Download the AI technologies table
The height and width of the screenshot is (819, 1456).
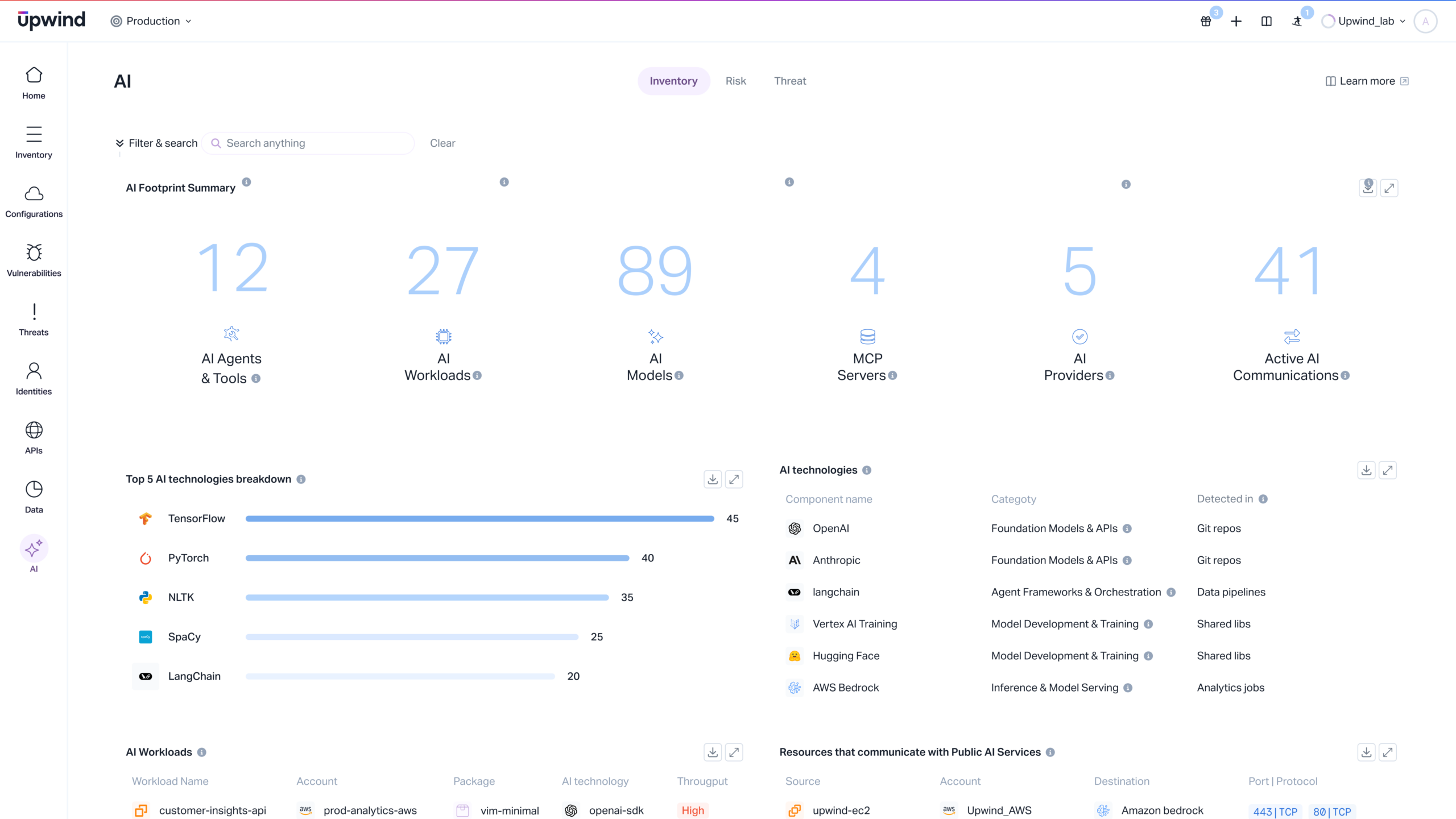click(x=1366, y=470)
